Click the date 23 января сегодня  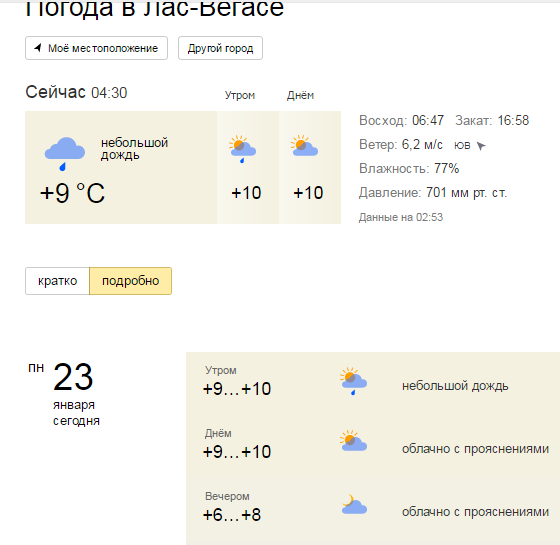pos(73,394)
